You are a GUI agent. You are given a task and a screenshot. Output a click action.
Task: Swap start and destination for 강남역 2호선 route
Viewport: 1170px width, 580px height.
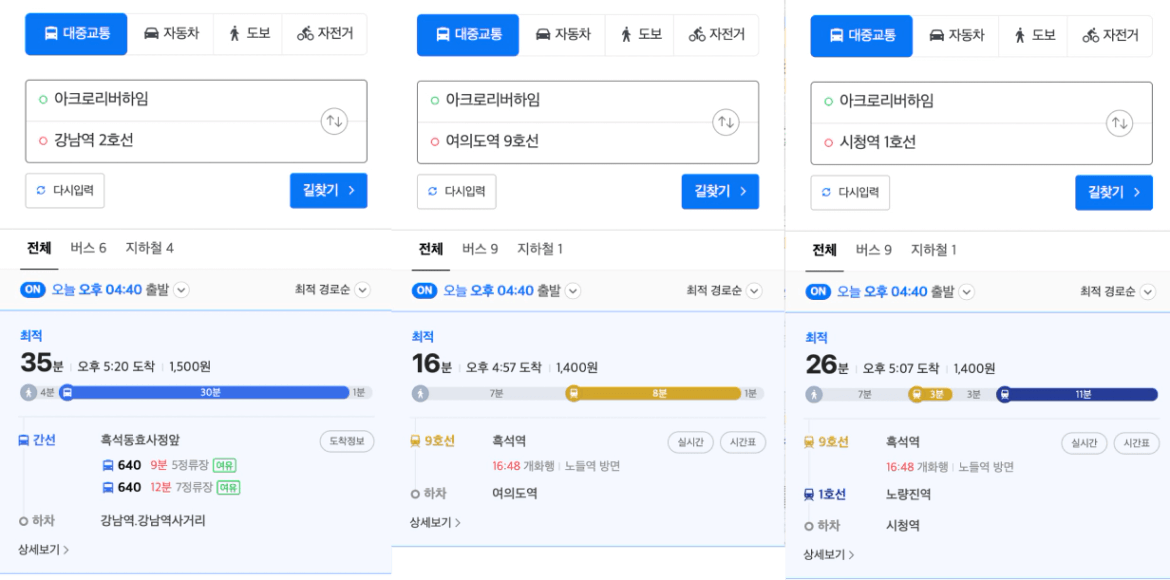pyautogui.click(x=334, y=121)
